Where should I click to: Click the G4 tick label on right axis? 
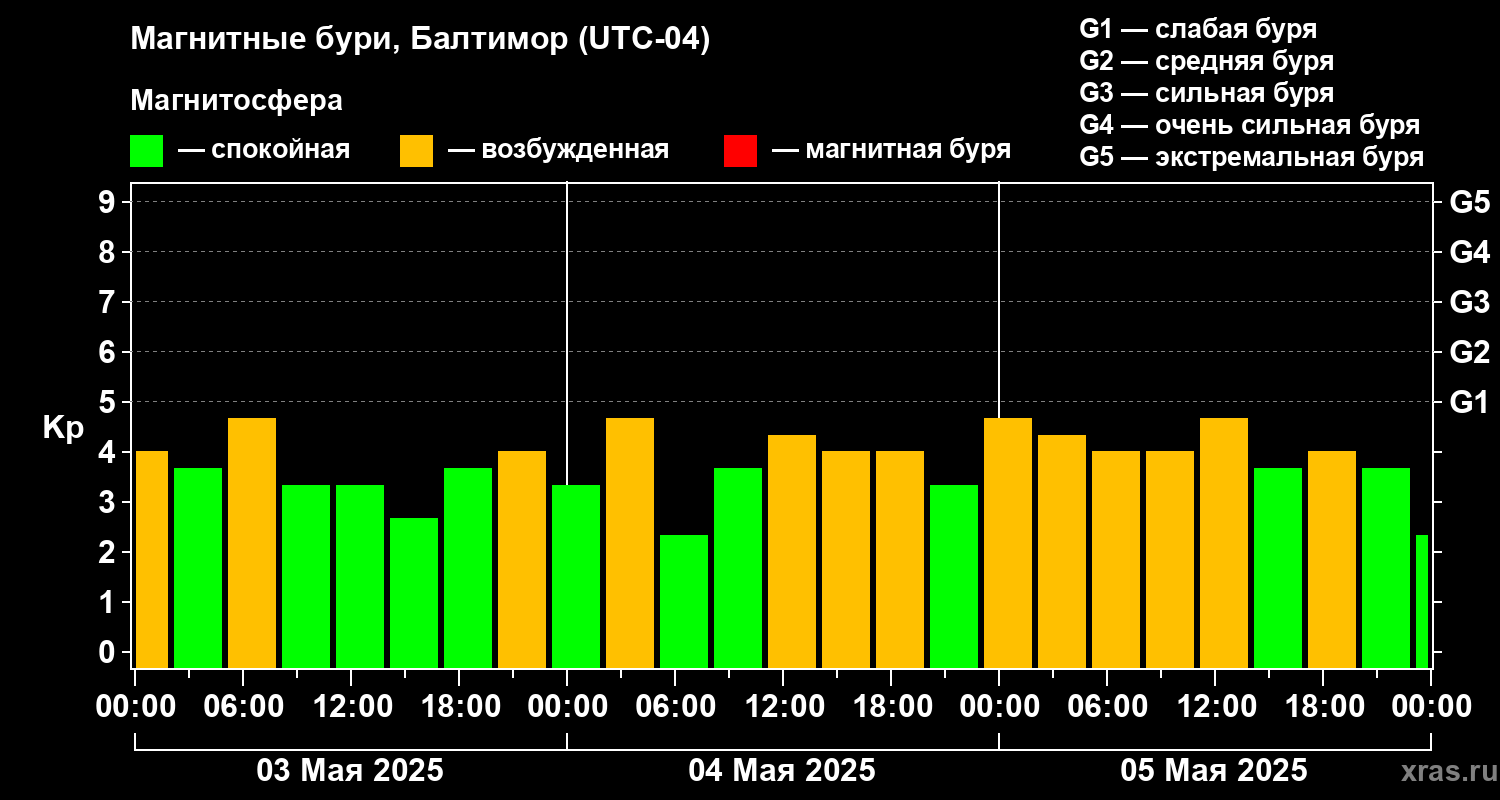1469,252
